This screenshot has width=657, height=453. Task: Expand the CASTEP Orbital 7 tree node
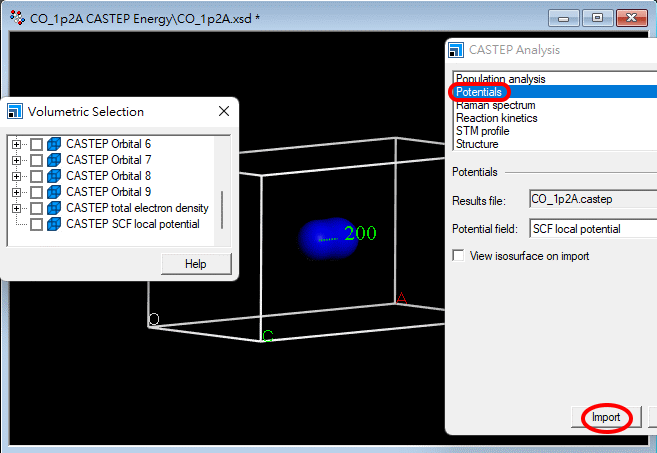16,160
